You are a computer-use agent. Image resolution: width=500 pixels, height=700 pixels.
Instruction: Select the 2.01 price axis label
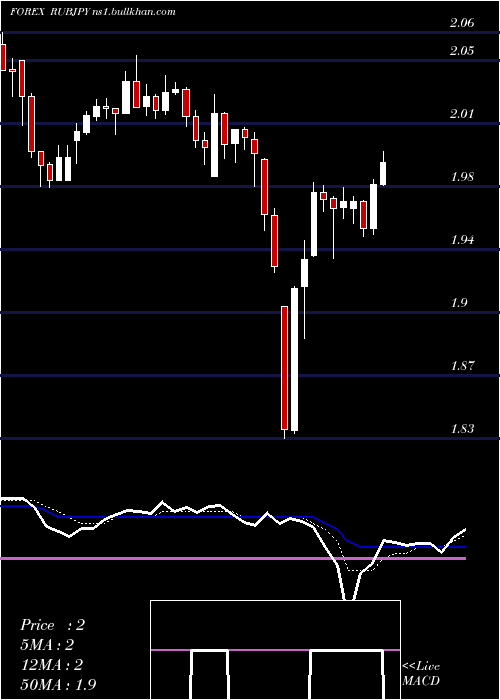(x=462, y=114)
